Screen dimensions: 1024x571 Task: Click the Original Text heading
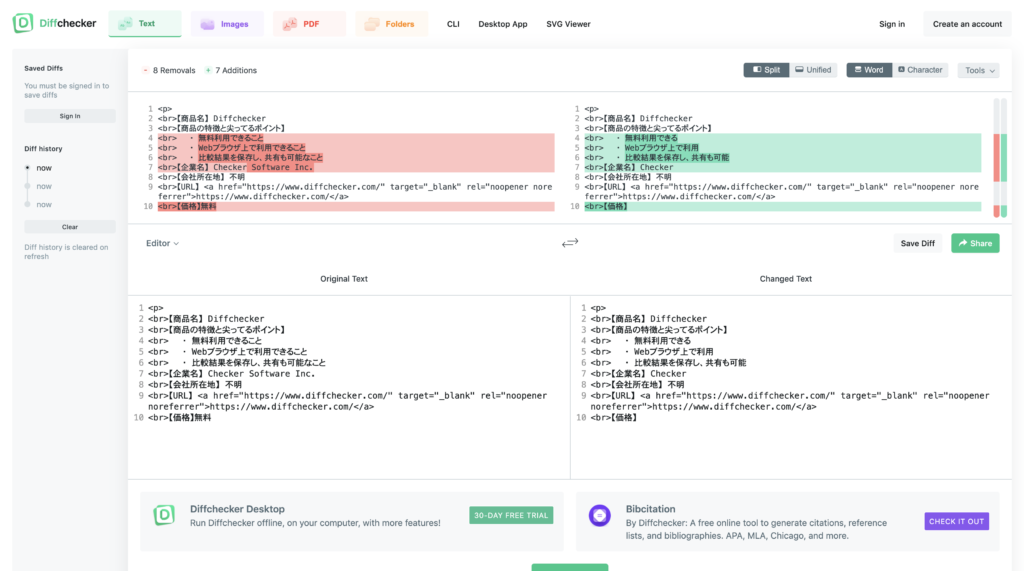coord(344,279)
